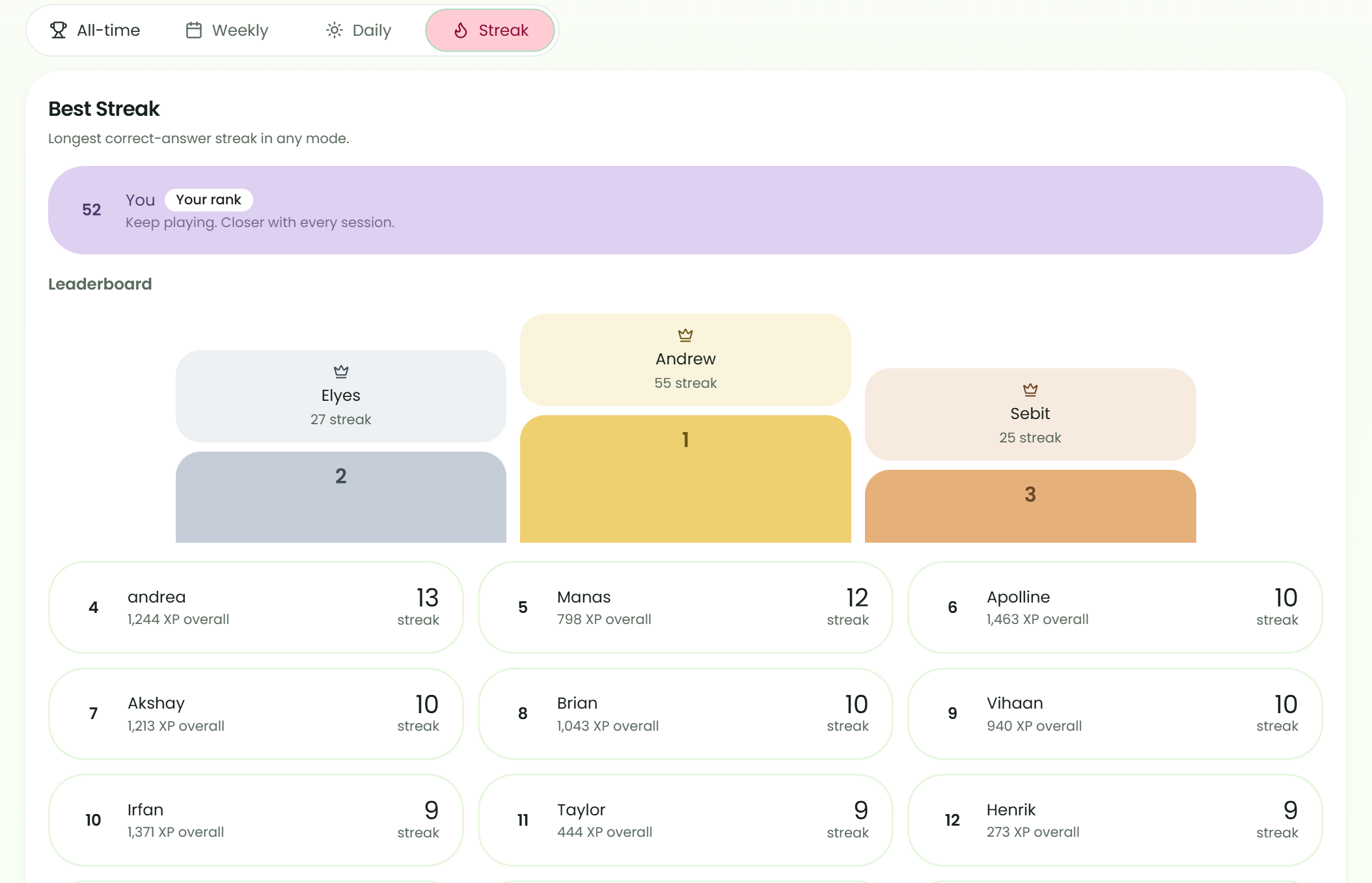Image resolution: width=1372 pixels, height=883 pixels.
Task: Click the calendar icon on Weekly tab
Action: point(194,30)
